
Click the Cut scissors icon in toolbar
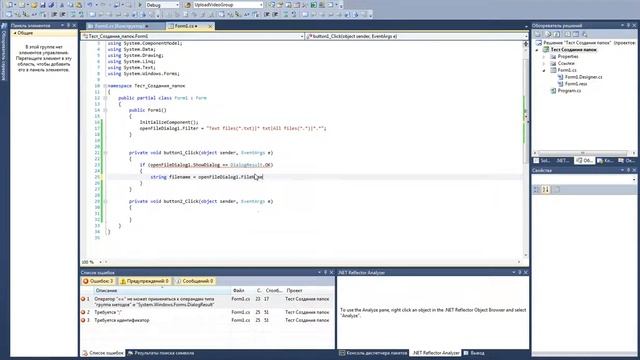[62, 5]
